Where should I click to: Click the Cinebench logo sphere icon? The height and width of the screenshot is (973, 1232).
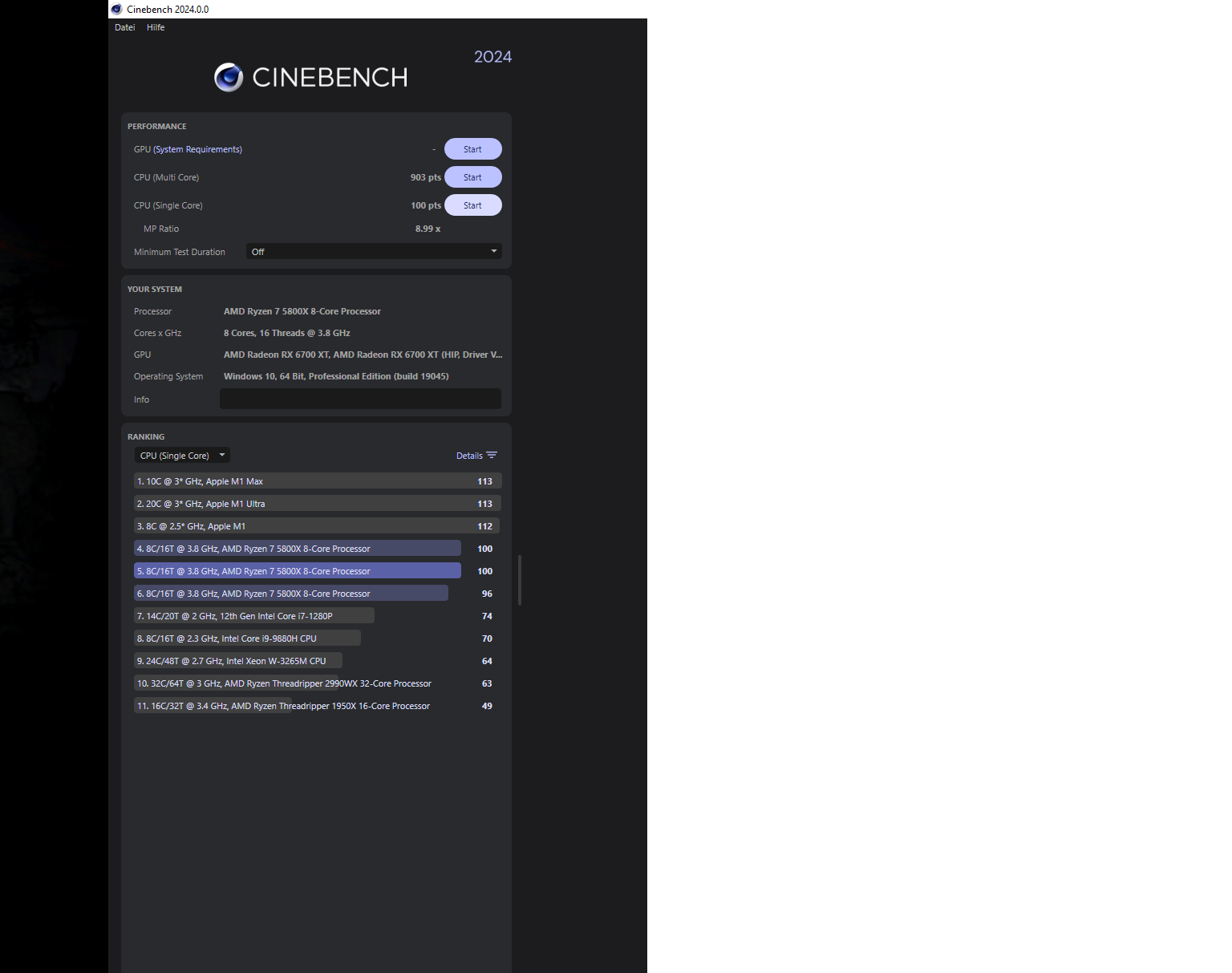pos(229,77)
